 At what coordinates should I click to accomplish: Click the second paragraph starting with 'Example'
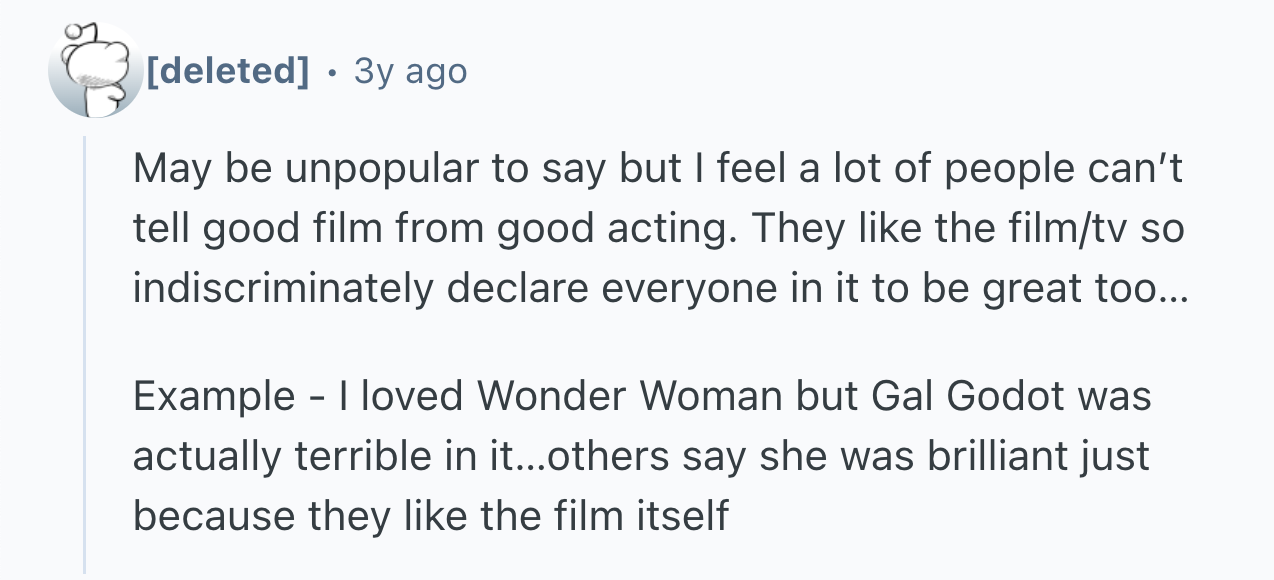pyautogui.click(x=641, y=456)
